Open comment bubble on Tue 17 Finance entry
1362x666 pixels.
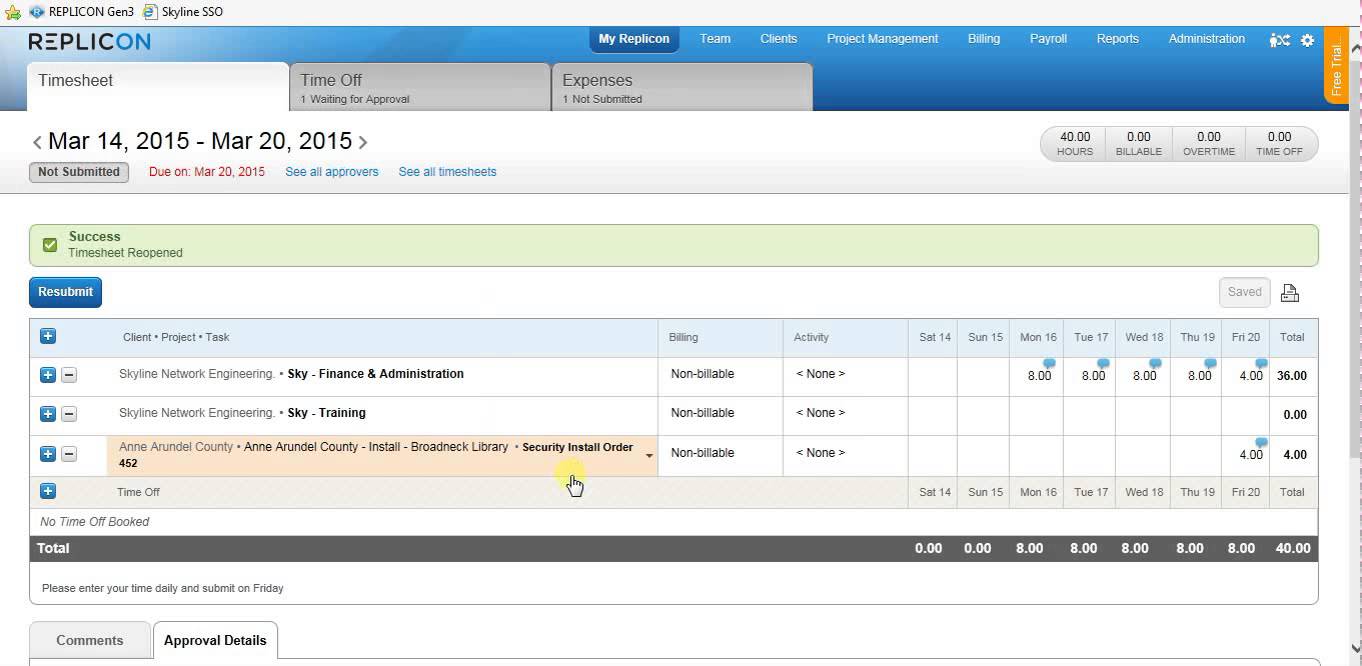click(x=1103, y=363)
